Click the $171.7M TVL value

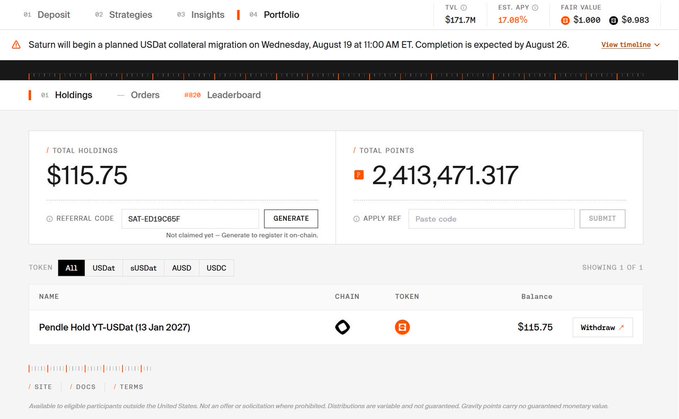pos(460,20)
